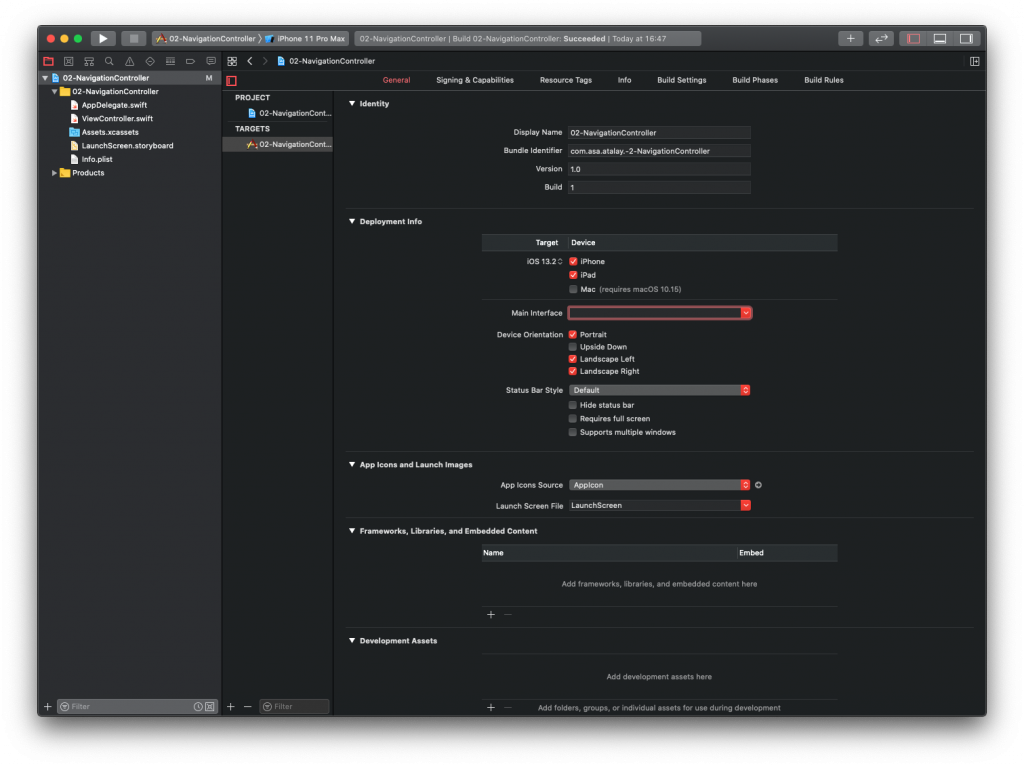Enable the Hide status bar checkbox
Viewport: 1024px width, 766px height.
pos(573,406)
